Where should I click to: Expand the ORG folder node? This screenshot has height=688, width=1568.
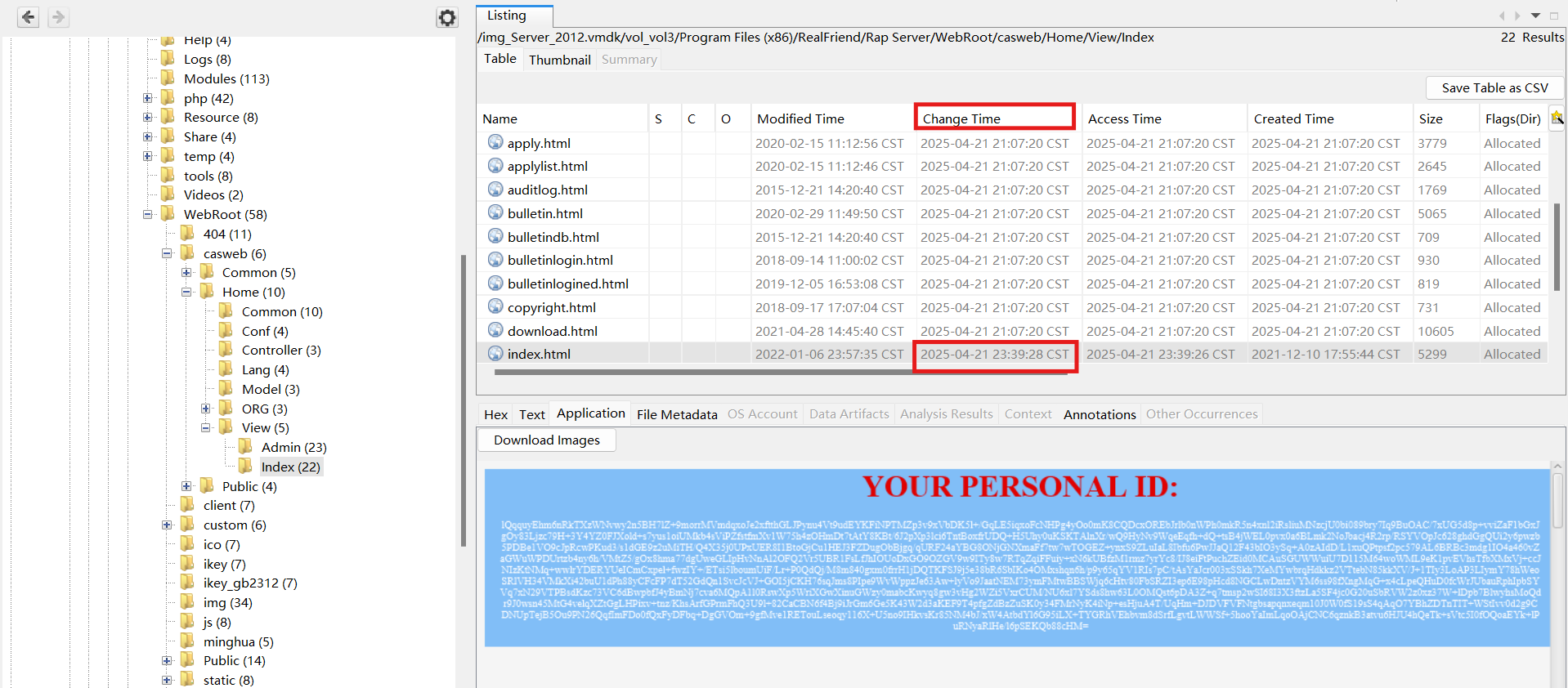click(x=206, y=409)
